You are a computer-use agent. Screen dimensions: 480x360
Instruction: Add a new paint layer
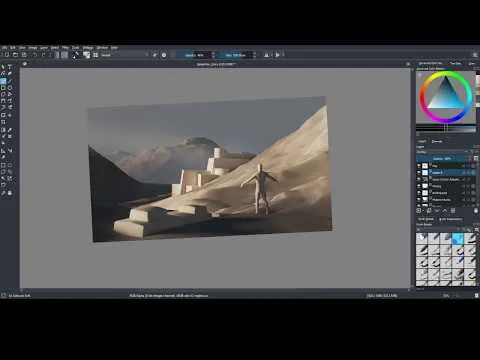(x=419, y=211)
